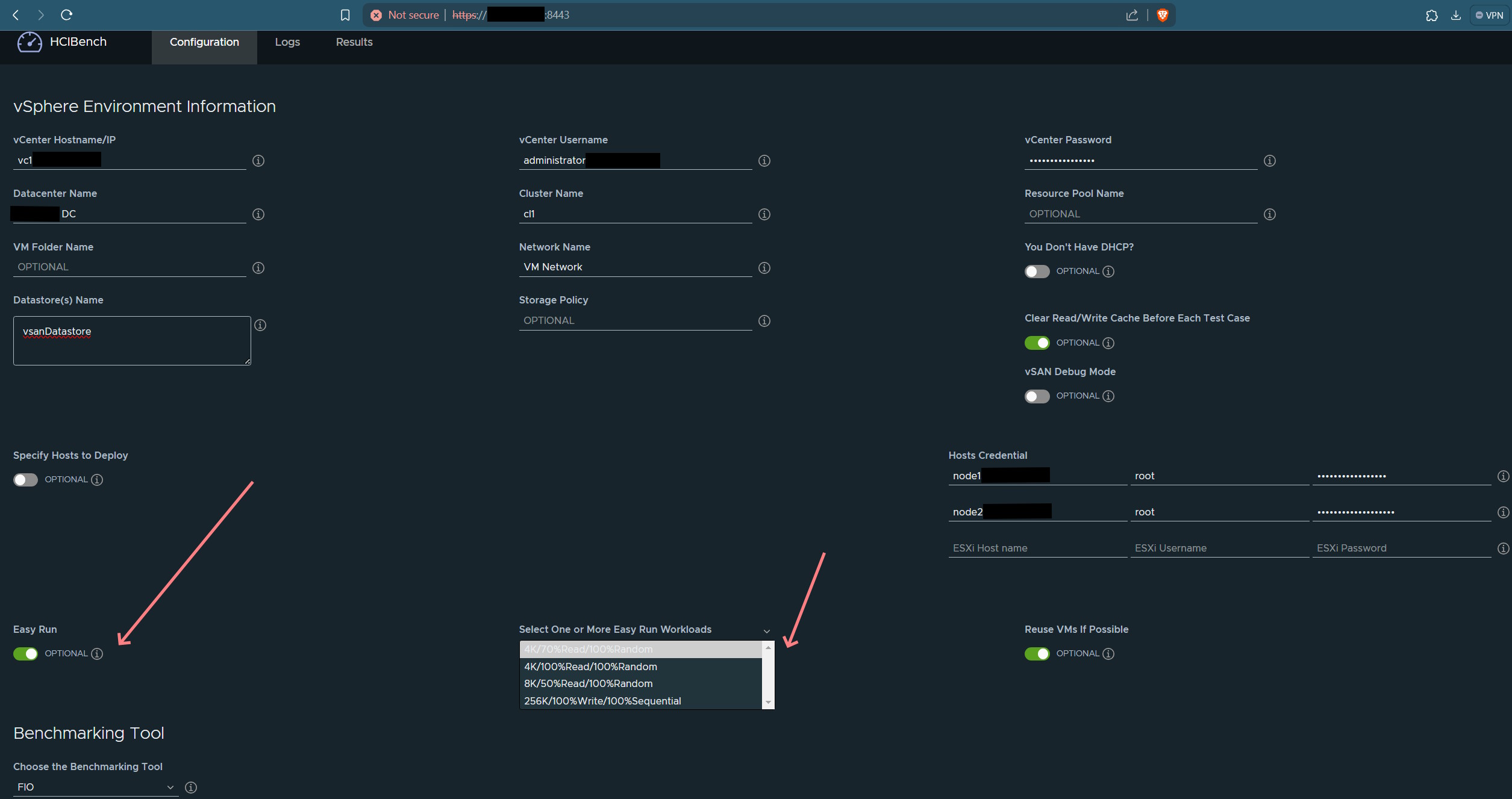Collapse Easy Run Workloads chevron

point(767,631)
